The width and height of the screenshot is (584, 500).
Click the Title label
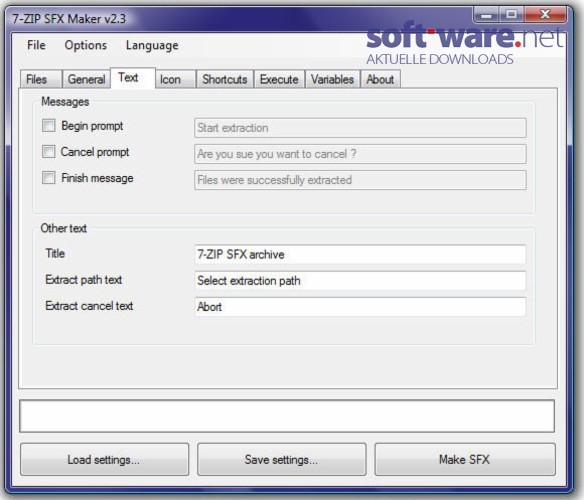[x=55, y=253]
